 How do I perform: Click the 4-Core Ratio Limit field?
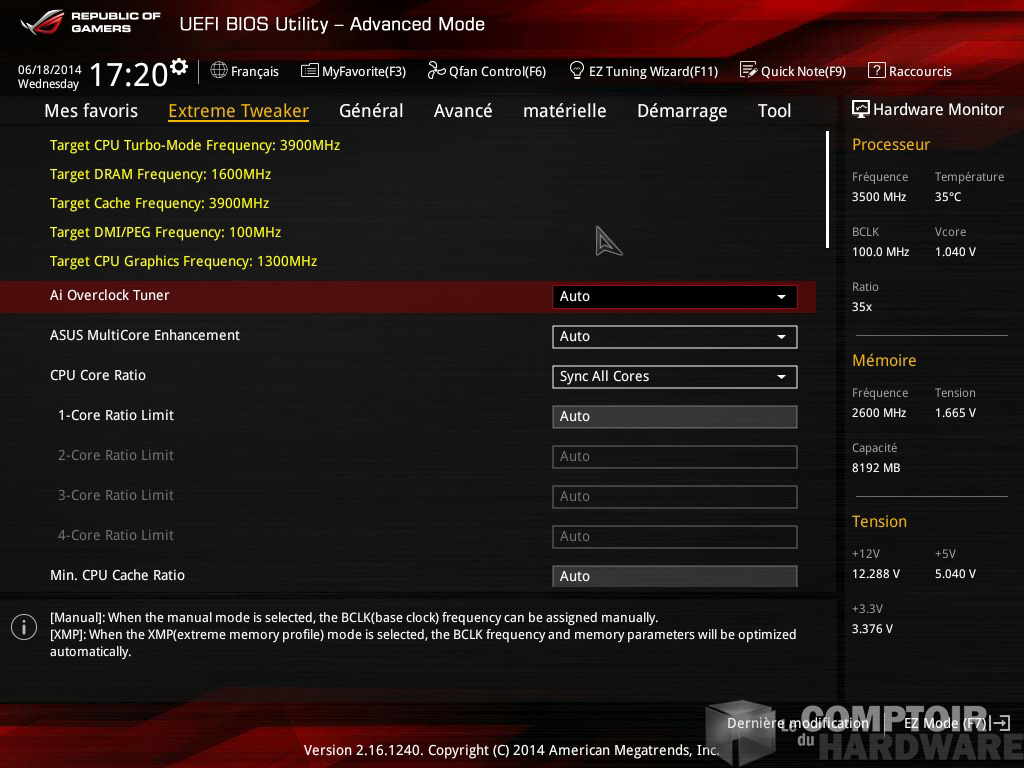tap(675, 536)
